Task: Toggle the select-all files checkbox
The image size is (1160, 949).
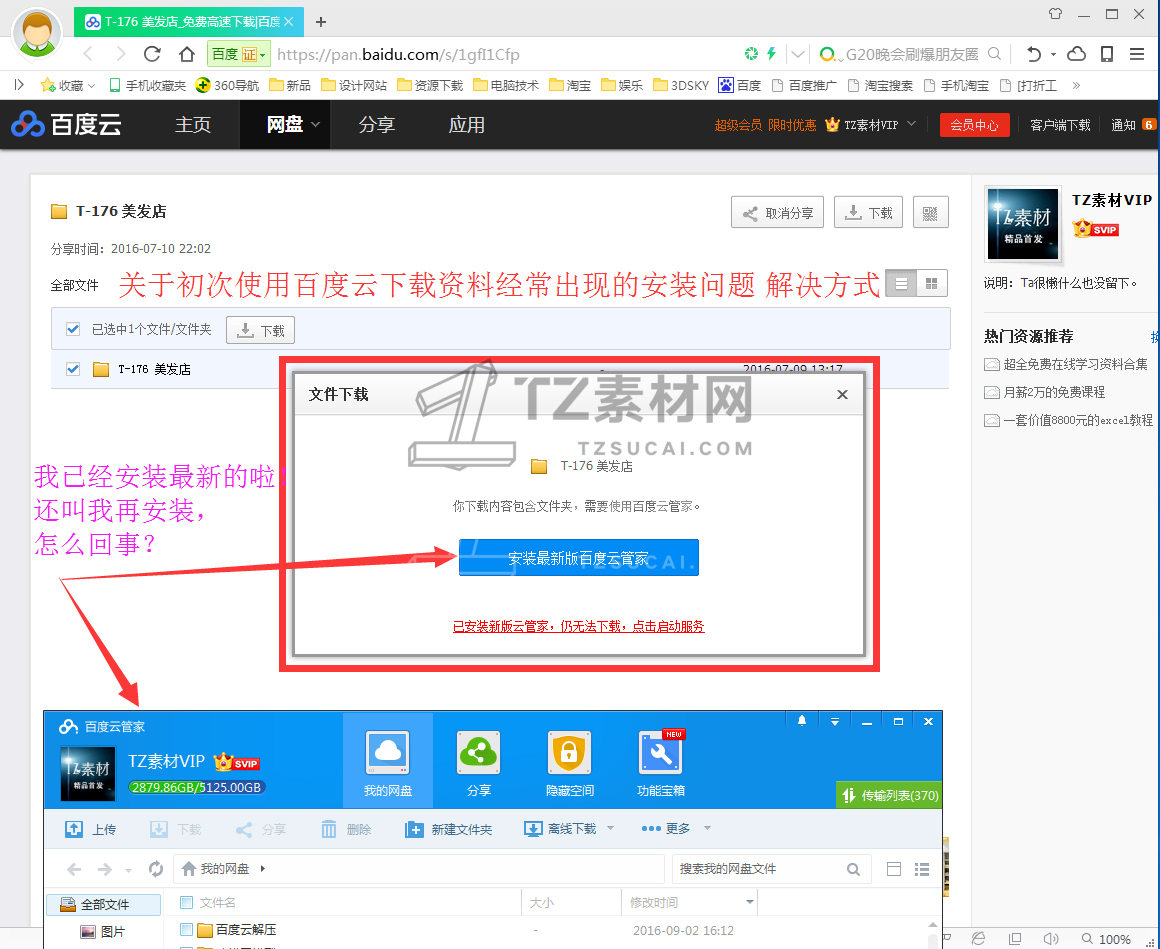Action: point(72,329)
